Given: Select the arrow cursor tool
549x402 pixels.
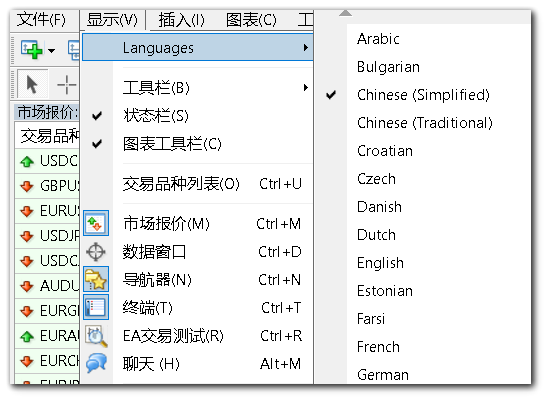Looking at the screenshot, I should click(x=32, y=84).
